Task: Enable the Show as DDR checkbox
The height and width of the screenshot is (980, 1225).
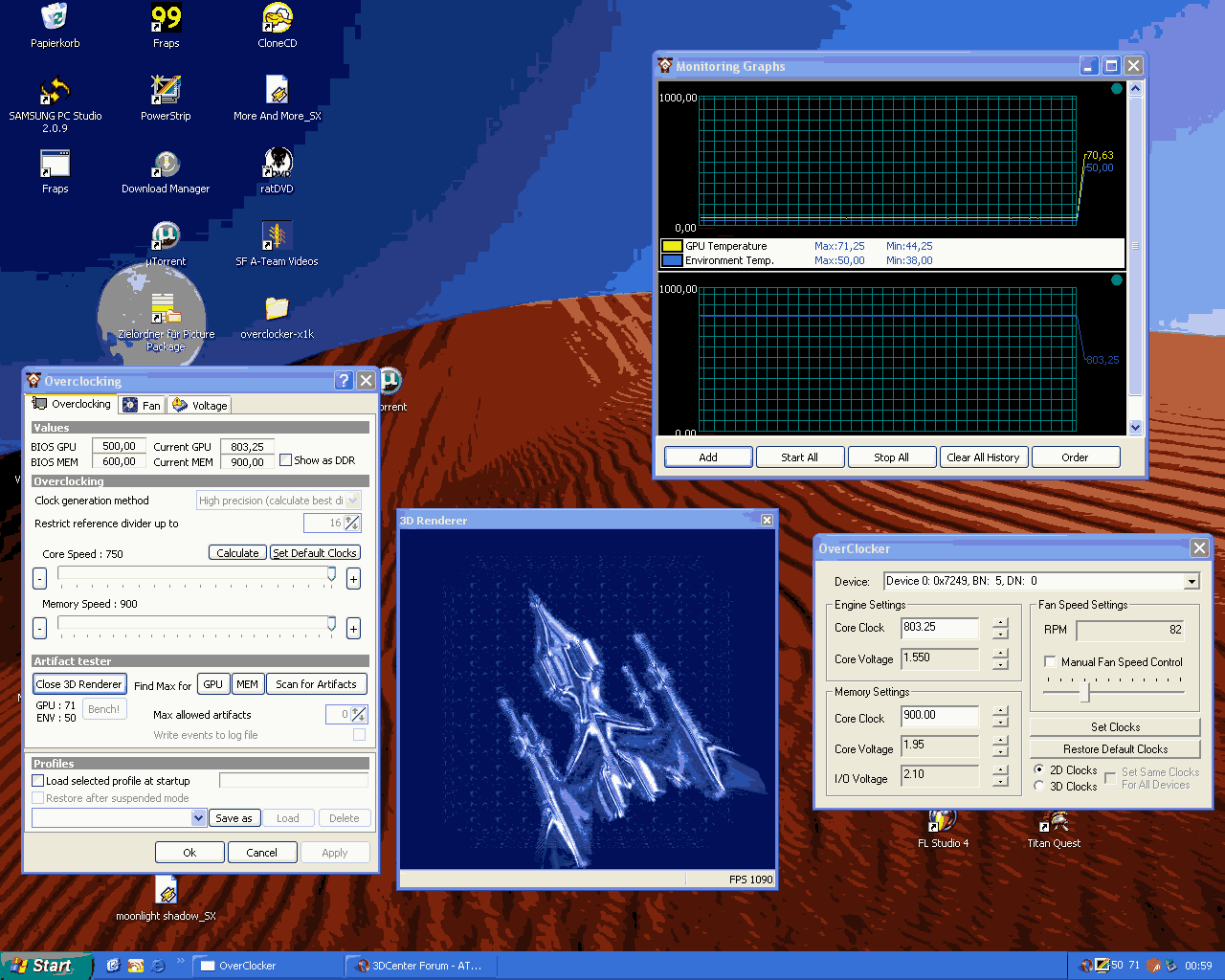Action: click(x=285, y=460)
